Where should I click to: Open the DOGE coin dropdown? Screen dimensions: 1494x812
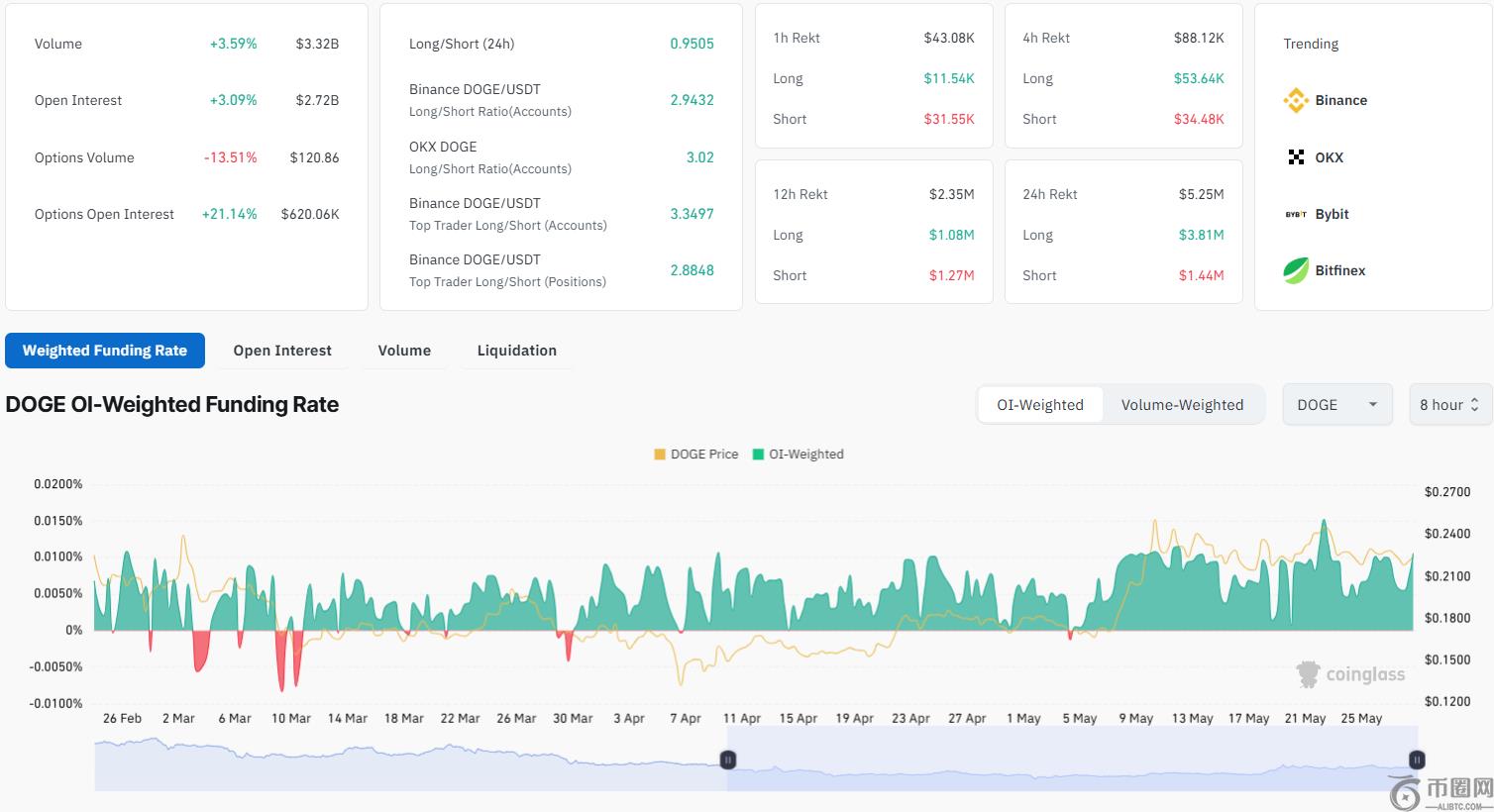coord(1336,405)
